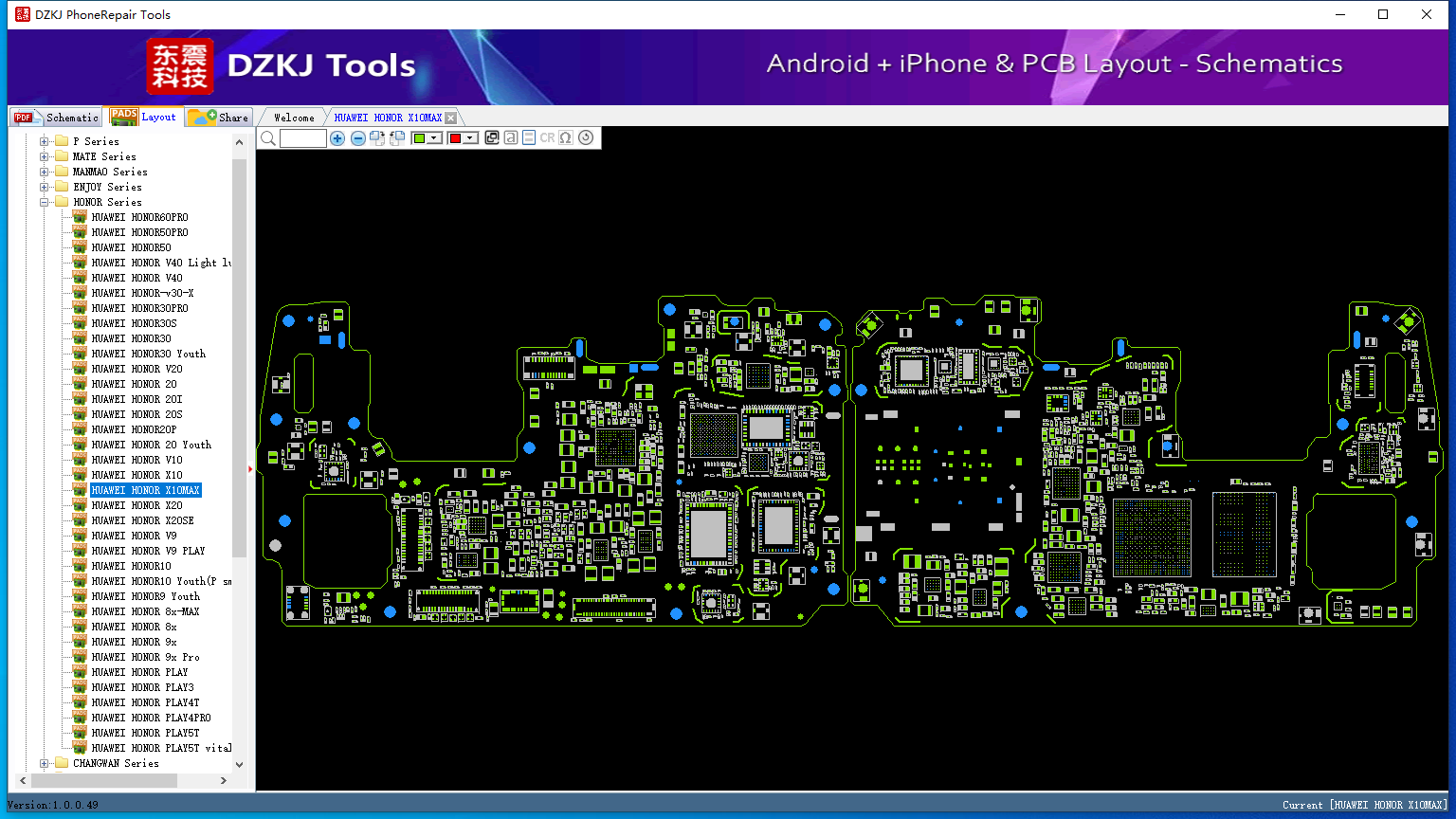
Task: Switch to the Layout tab
Action: [x=143, y=117]
